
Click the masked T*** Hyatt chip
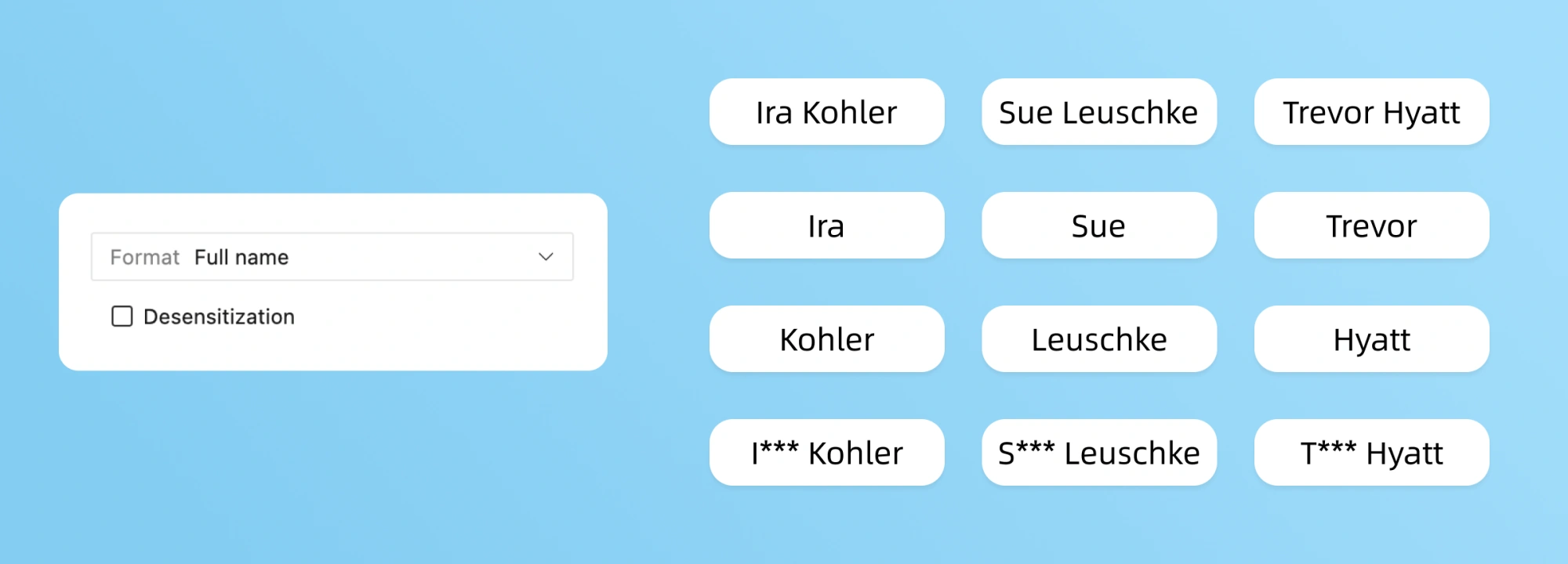pyautogui.click(x=1371, y=453)
